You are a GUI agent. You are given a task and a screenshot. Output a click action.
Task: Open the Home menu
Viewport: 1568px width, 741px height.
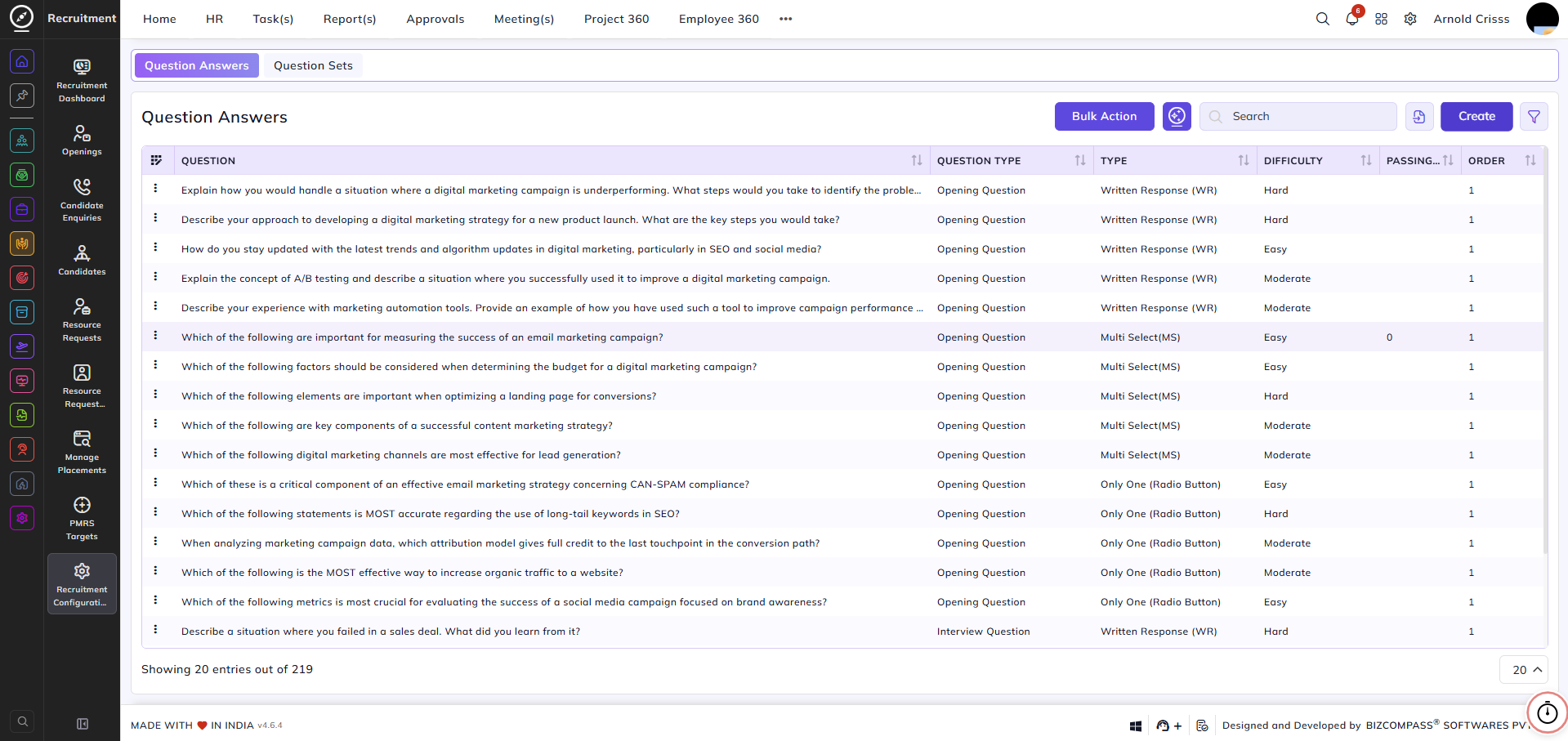159,19
